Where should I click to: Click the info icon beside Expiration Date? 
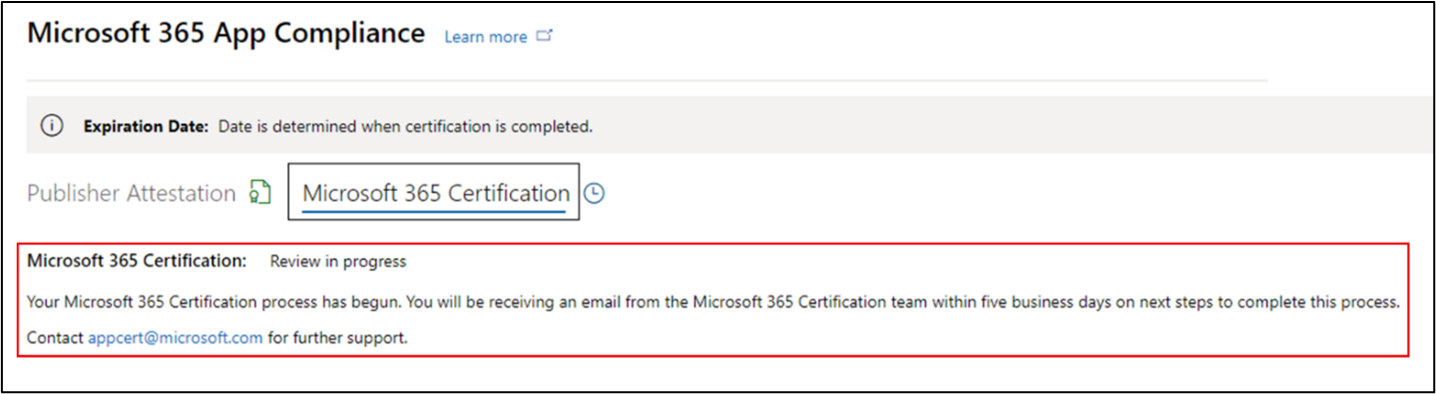point(52,126)
